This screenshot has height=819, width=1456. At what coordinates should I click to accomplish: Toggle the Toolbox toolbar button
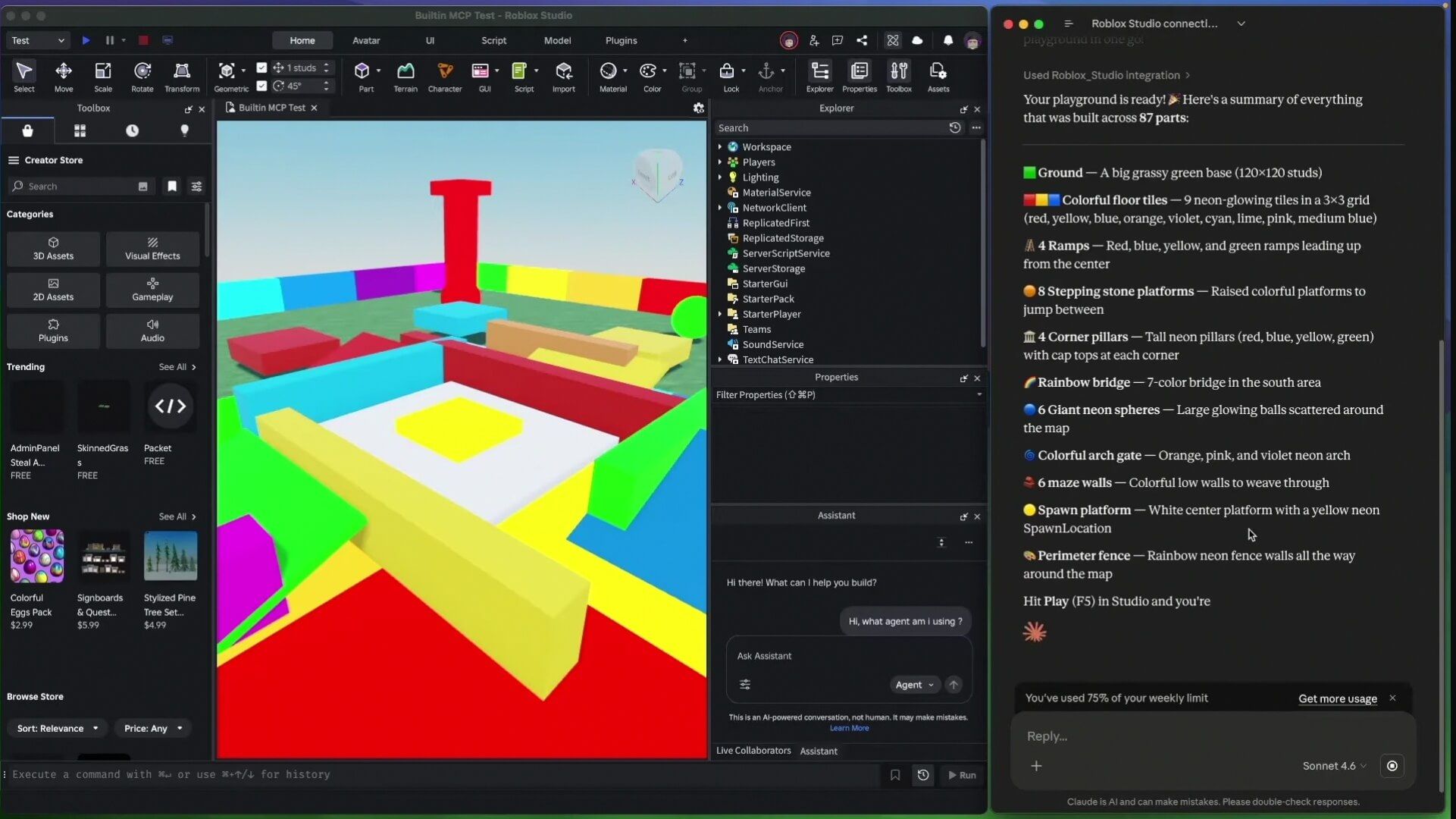tap(899, 76)
